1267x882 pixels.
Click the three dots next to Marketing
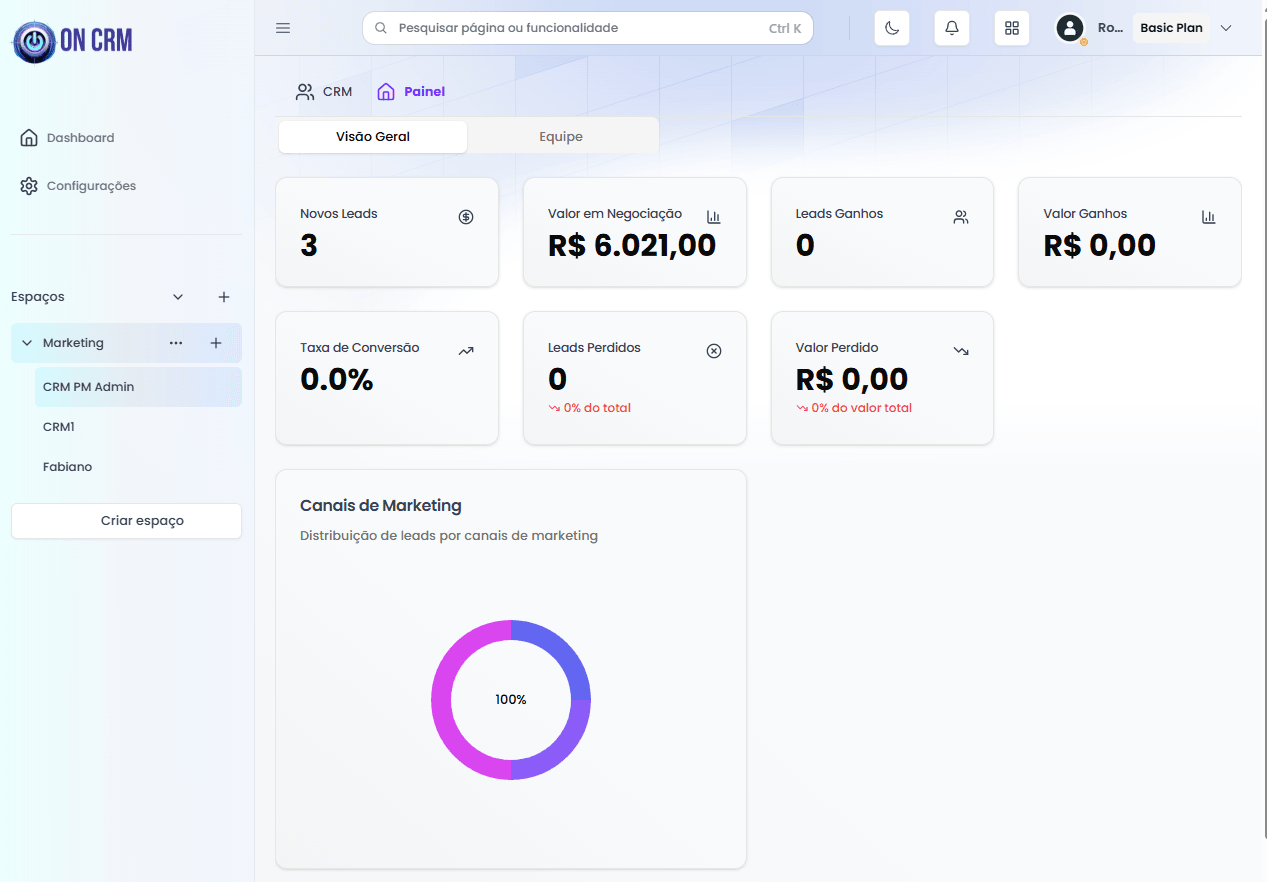tap(176, 343)
